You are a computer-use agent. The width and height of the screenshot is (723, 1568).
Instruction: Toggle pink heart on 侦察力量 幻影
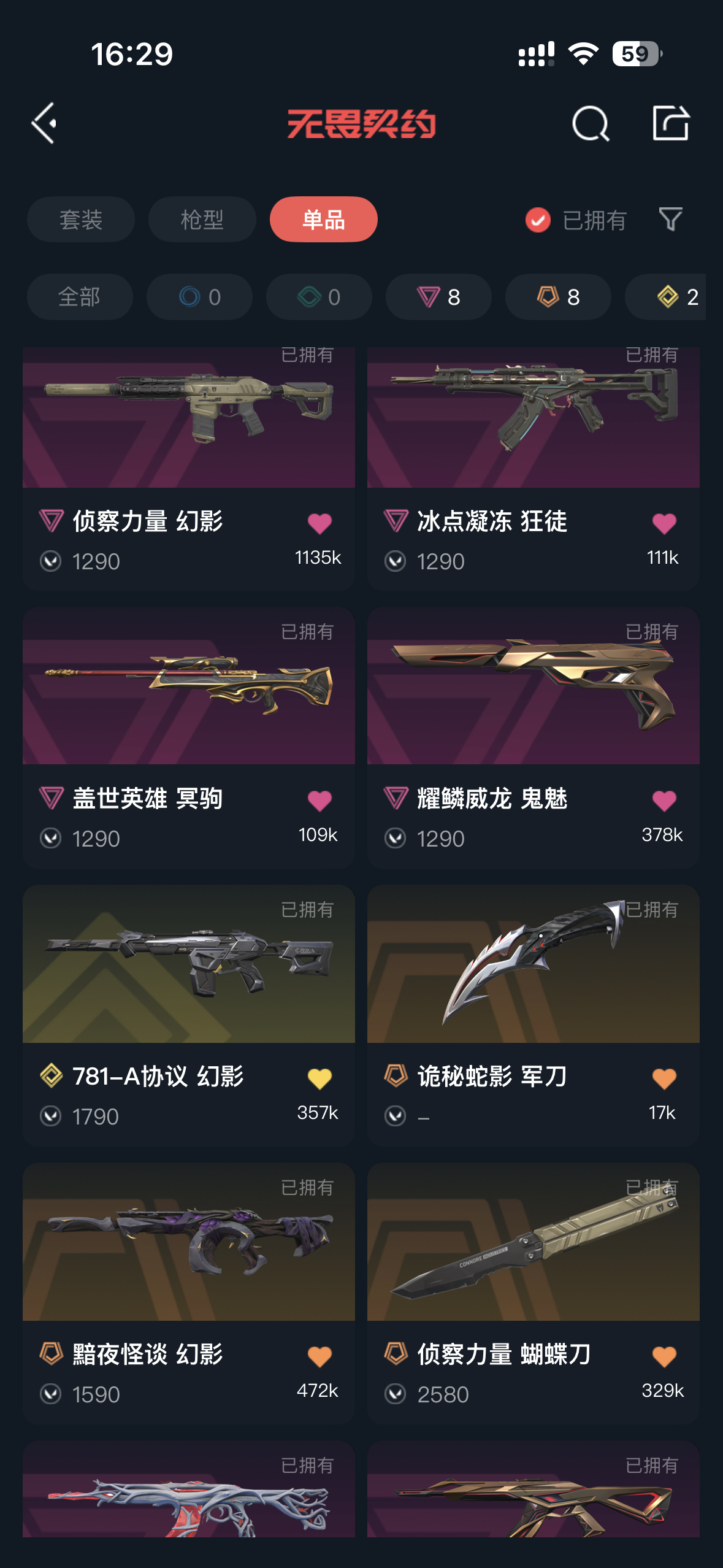[319, 523]
